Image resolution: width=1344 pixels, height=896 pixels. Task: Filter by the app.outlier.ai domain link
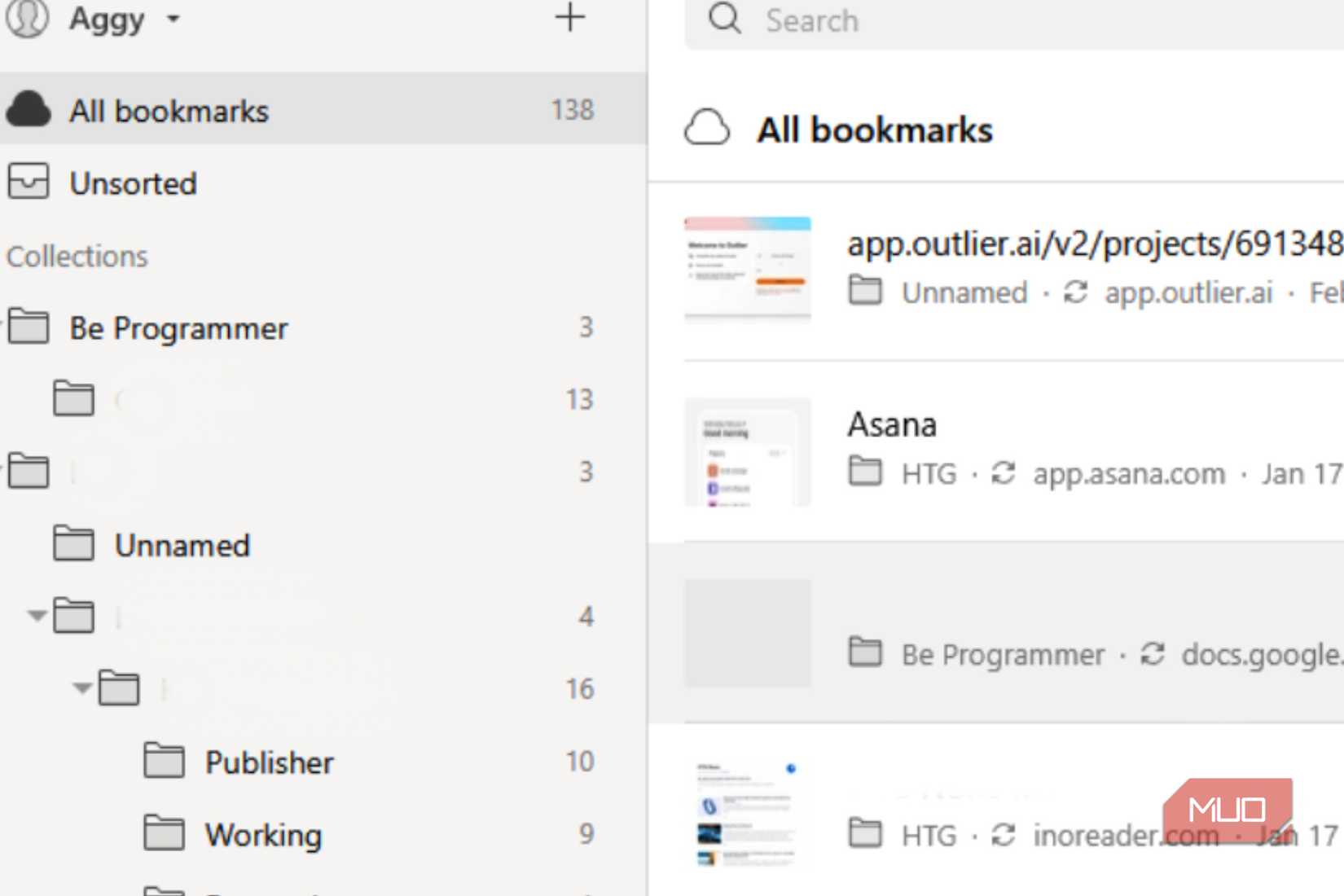(x=1188, y=292)
